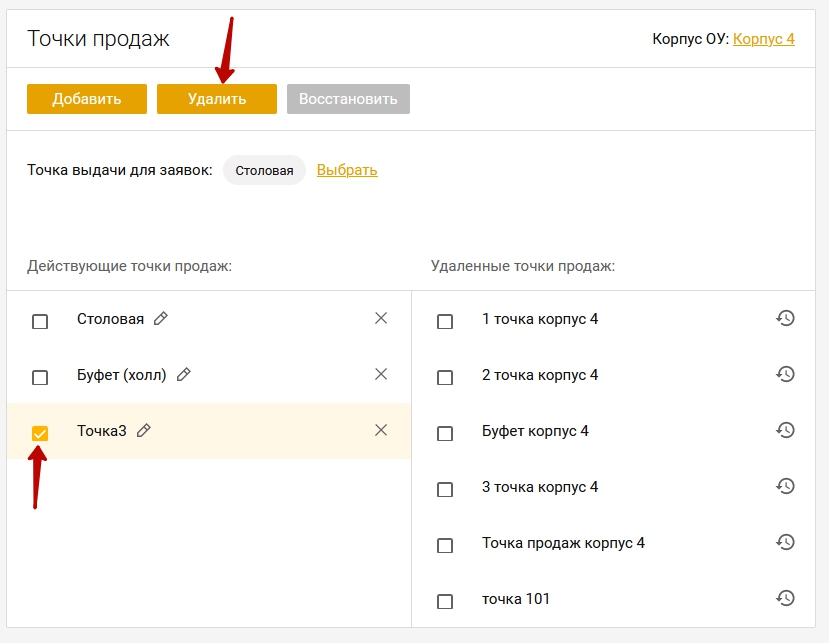Restore точка 101 via history icon

click(786, 598)
